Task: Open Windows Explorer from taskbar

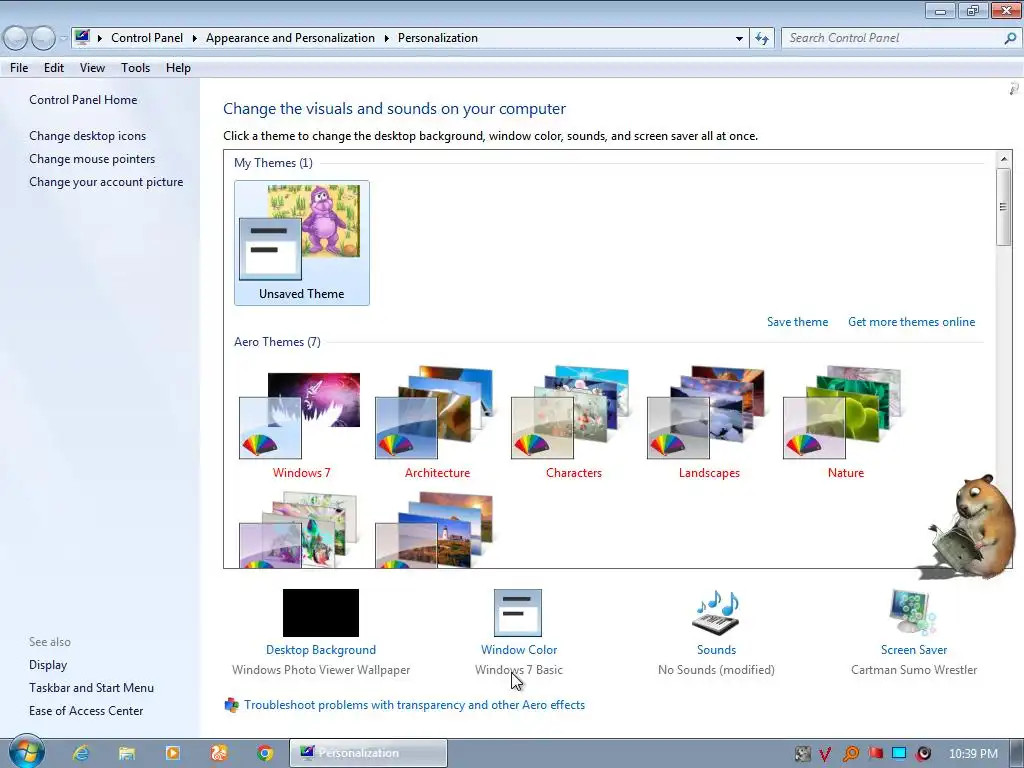Action: [x=127, y=753]
